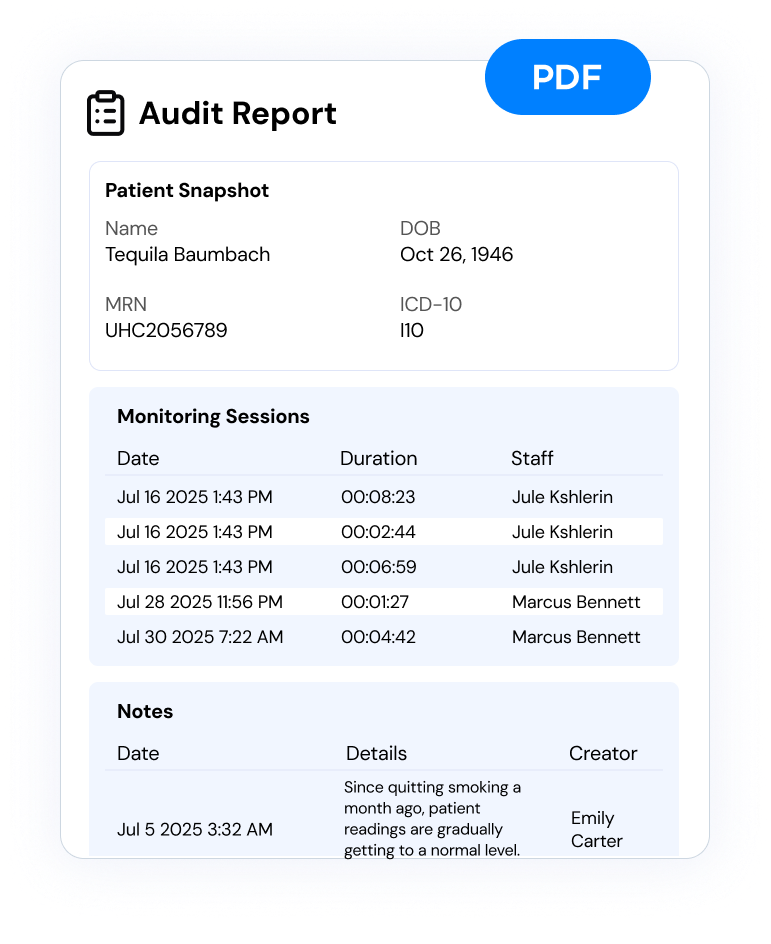Click patient name Tequila Baumbach
Screen dimensions: 771x944
coord(188,254)
